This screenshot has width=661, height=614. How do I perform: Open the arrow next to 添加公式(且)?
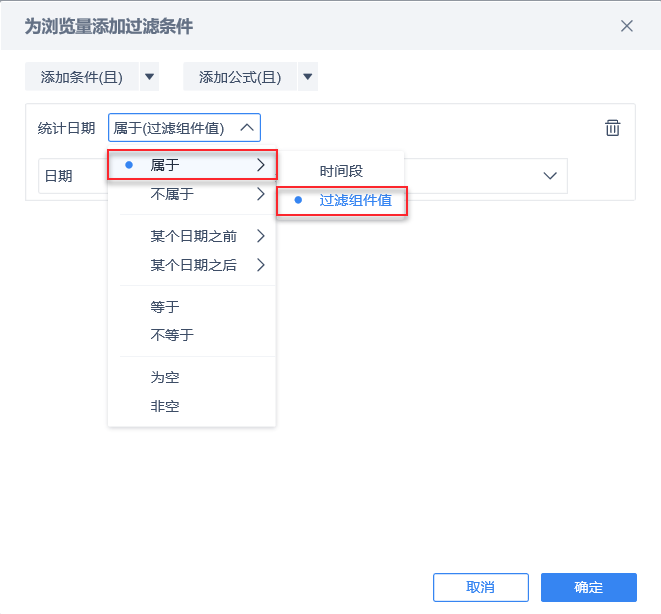[x=308, y=77]
